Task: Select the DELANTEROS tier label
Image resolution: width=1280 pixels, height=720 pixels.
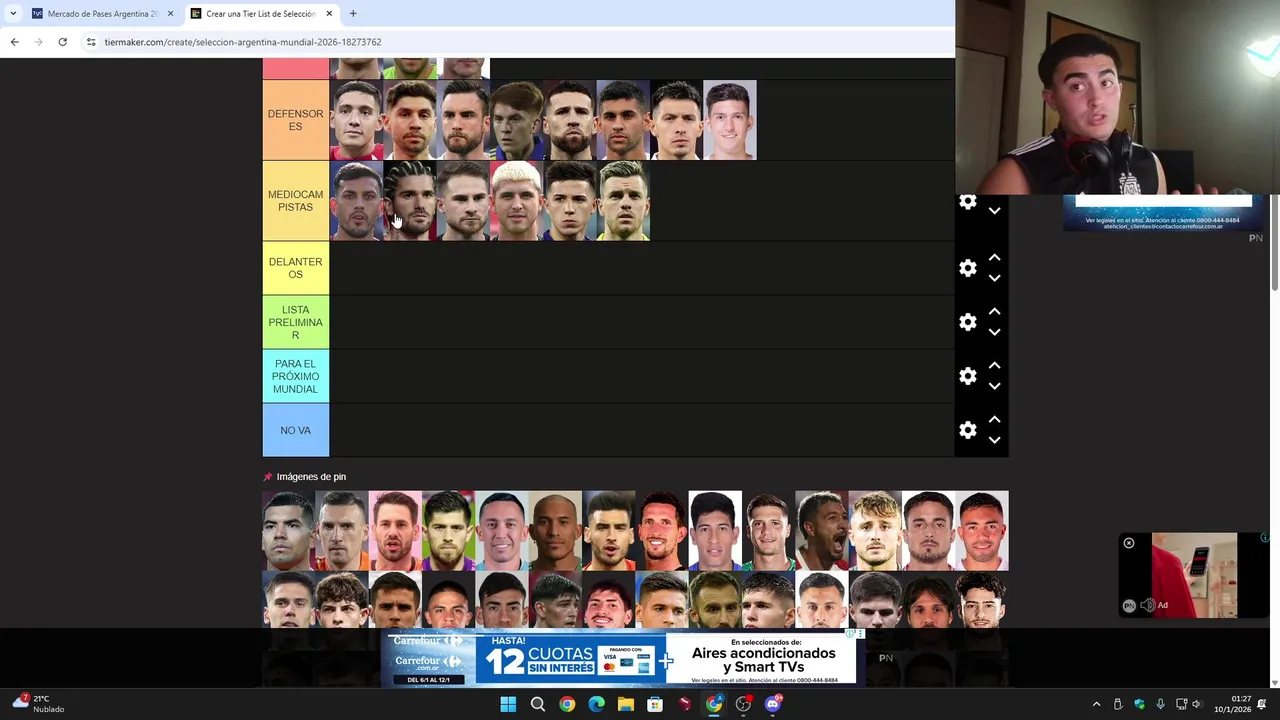Action: [295, 268]
